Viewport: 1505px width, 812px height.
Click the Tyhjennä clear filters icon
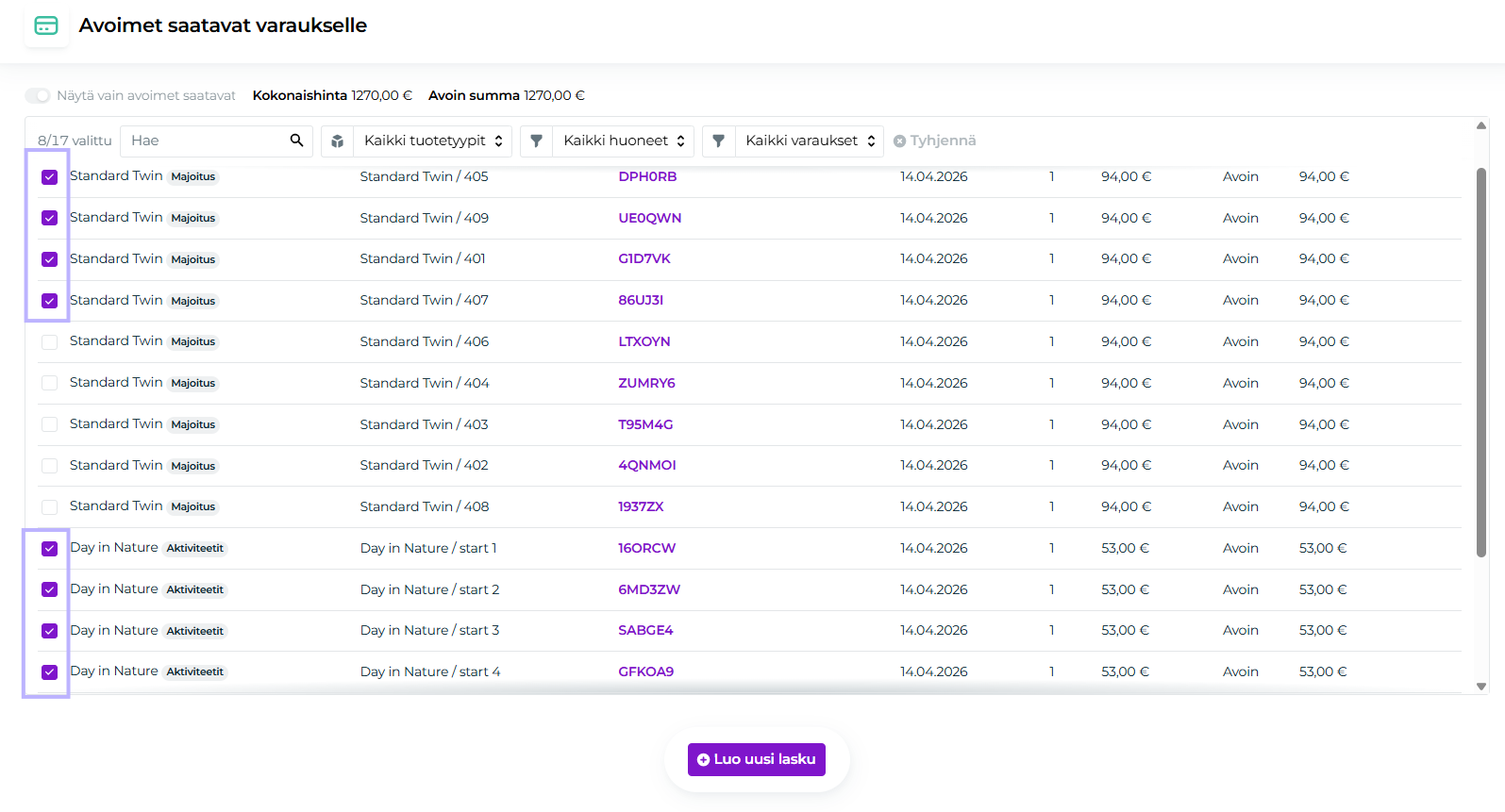click(899, 141)
